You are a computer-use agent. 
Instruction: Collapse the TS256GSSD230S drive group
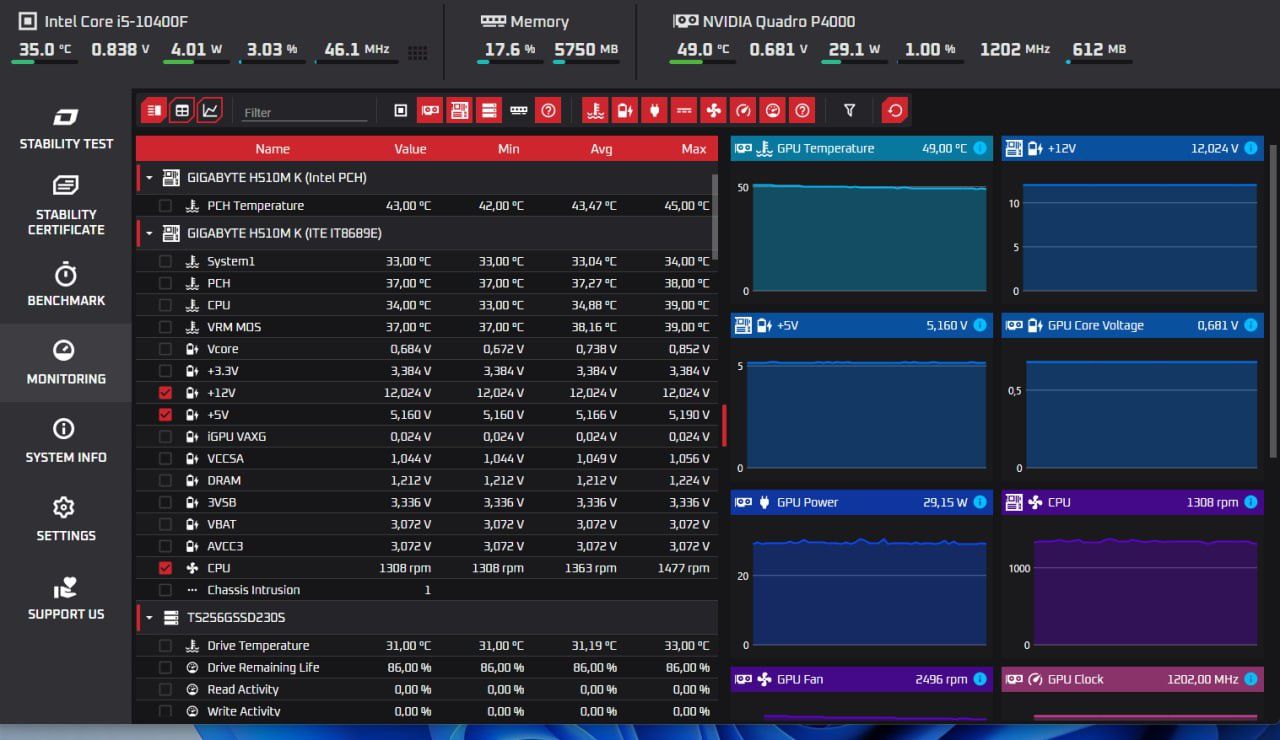click(x=149, y=618)
